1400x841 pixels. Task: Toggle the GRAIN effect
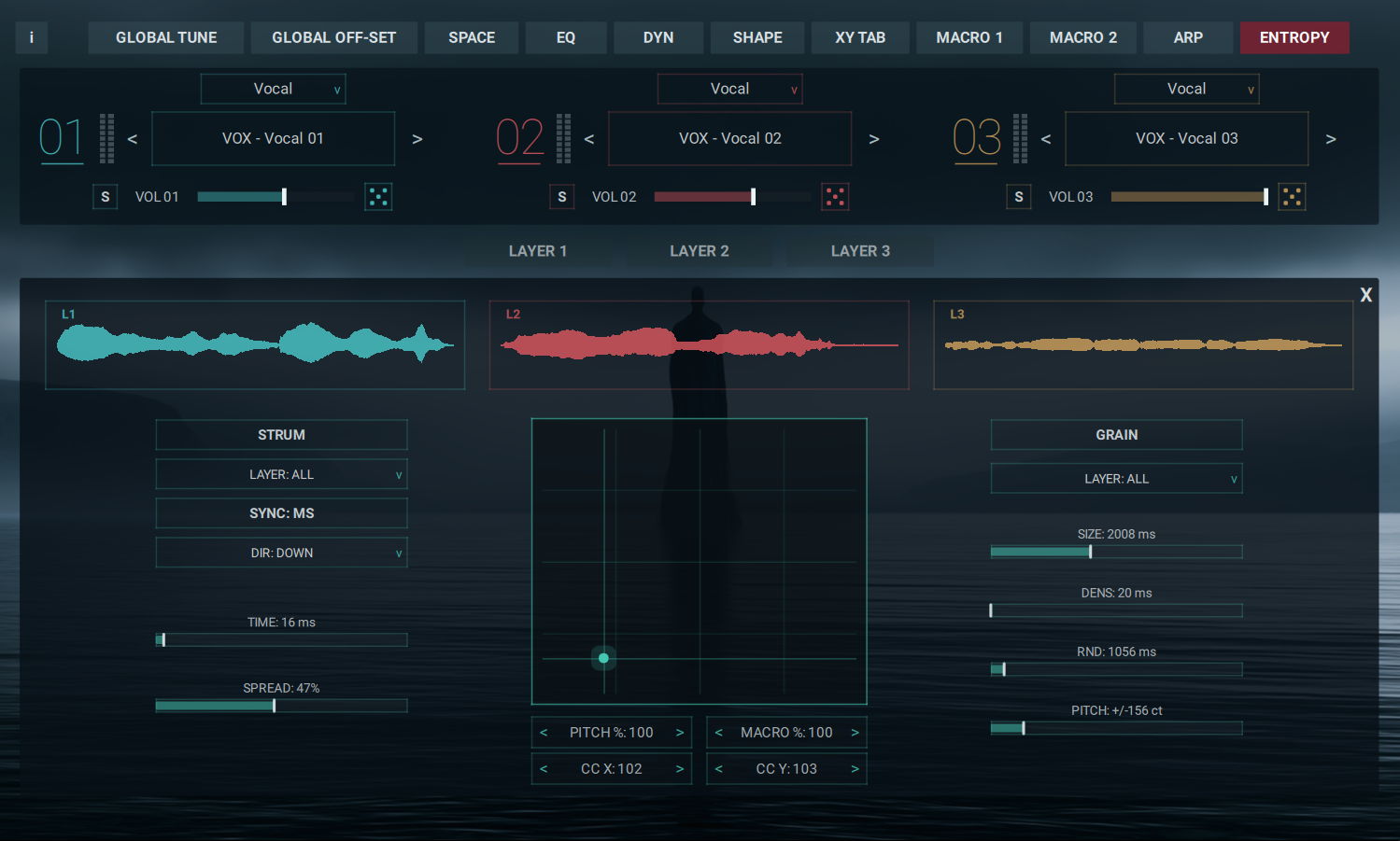pyautogui.click(x=1116, y=435)
